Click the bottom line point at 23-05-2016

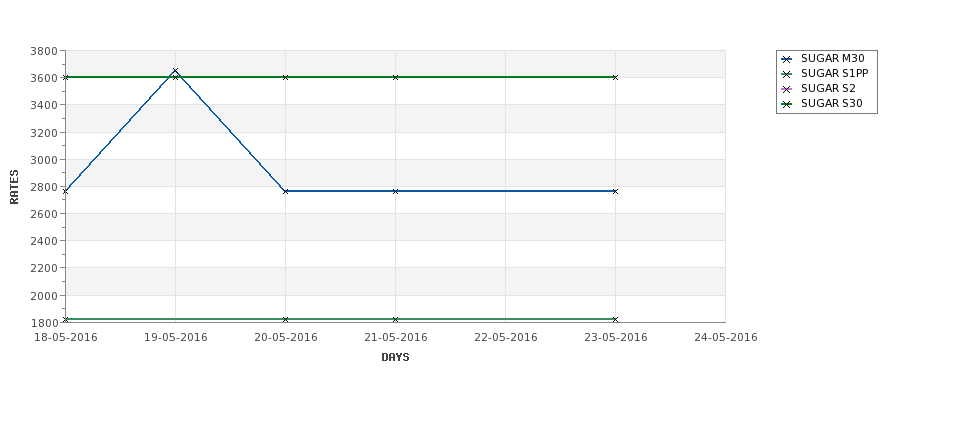pyautogui.click(x=615, y=319)
